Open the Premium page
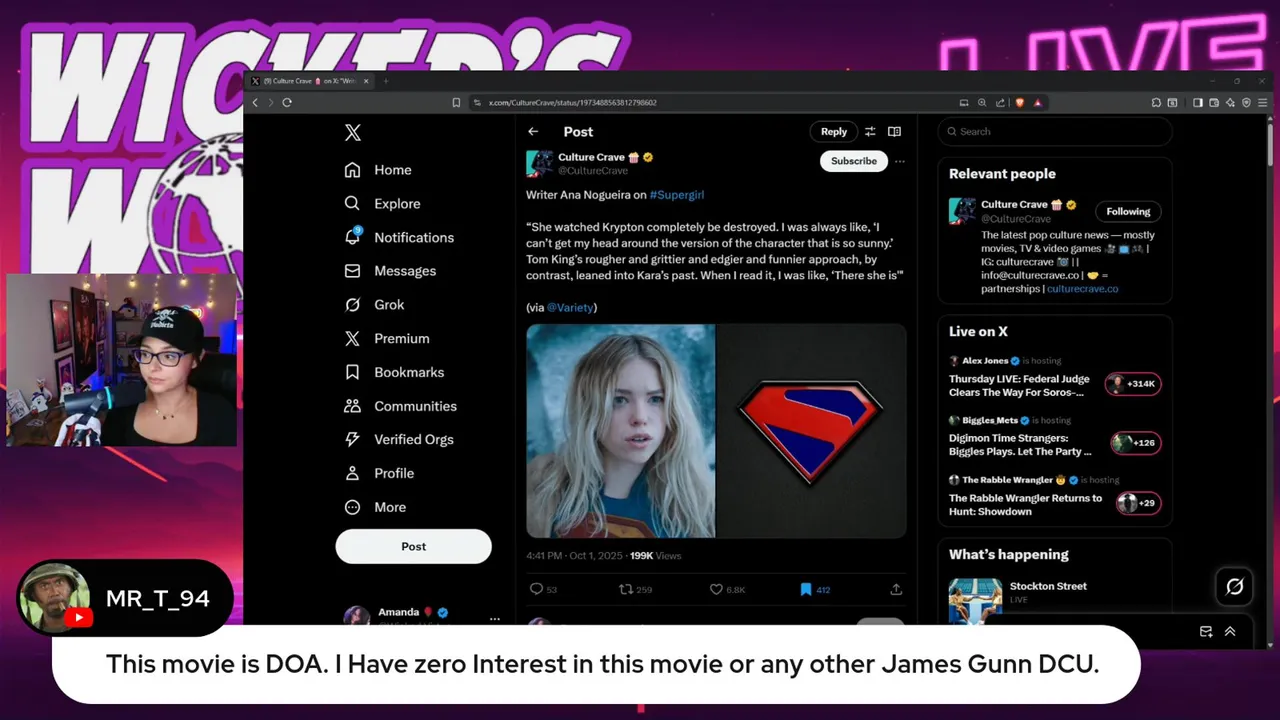Image resolution: width=1280 pixels, height=720 pixels. click(x=386, y=339)
